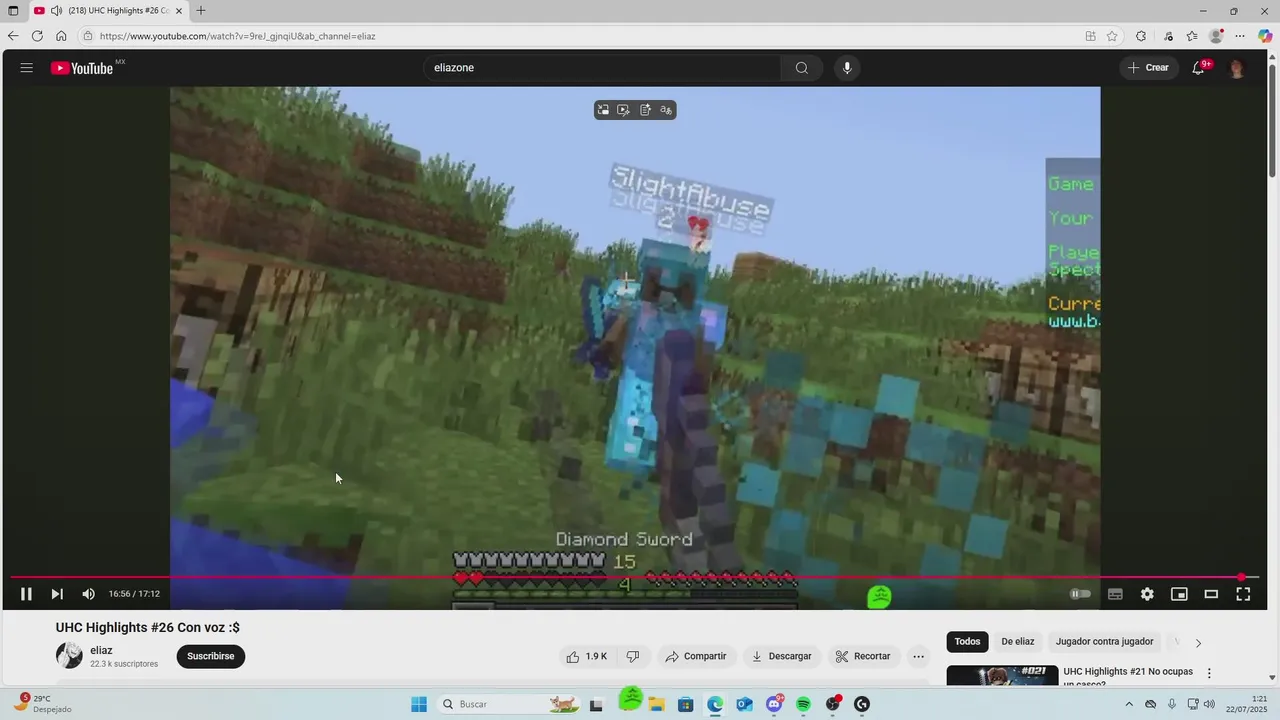Open Discord from the taskbar
The width and height of the screenshot is (1280, 720).
(x=774, y=704)
